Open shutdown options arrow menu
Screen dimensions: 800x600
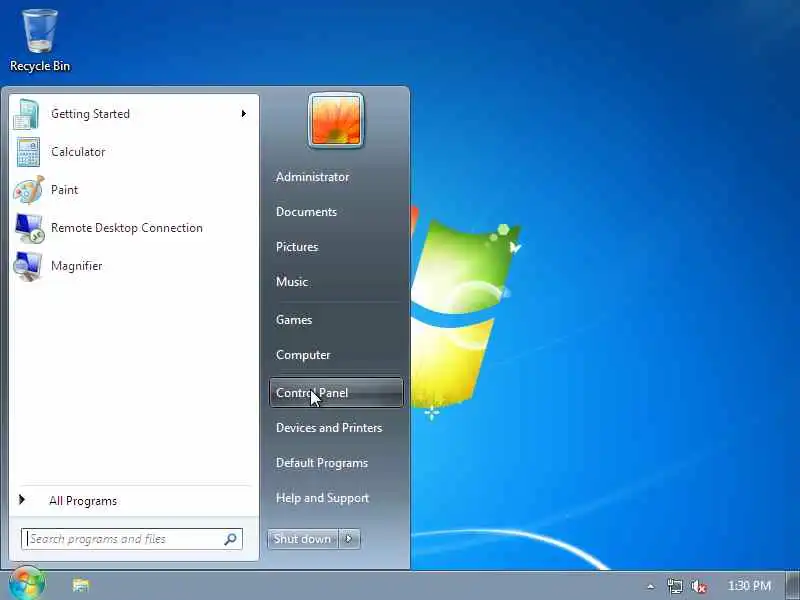point(349,539)
